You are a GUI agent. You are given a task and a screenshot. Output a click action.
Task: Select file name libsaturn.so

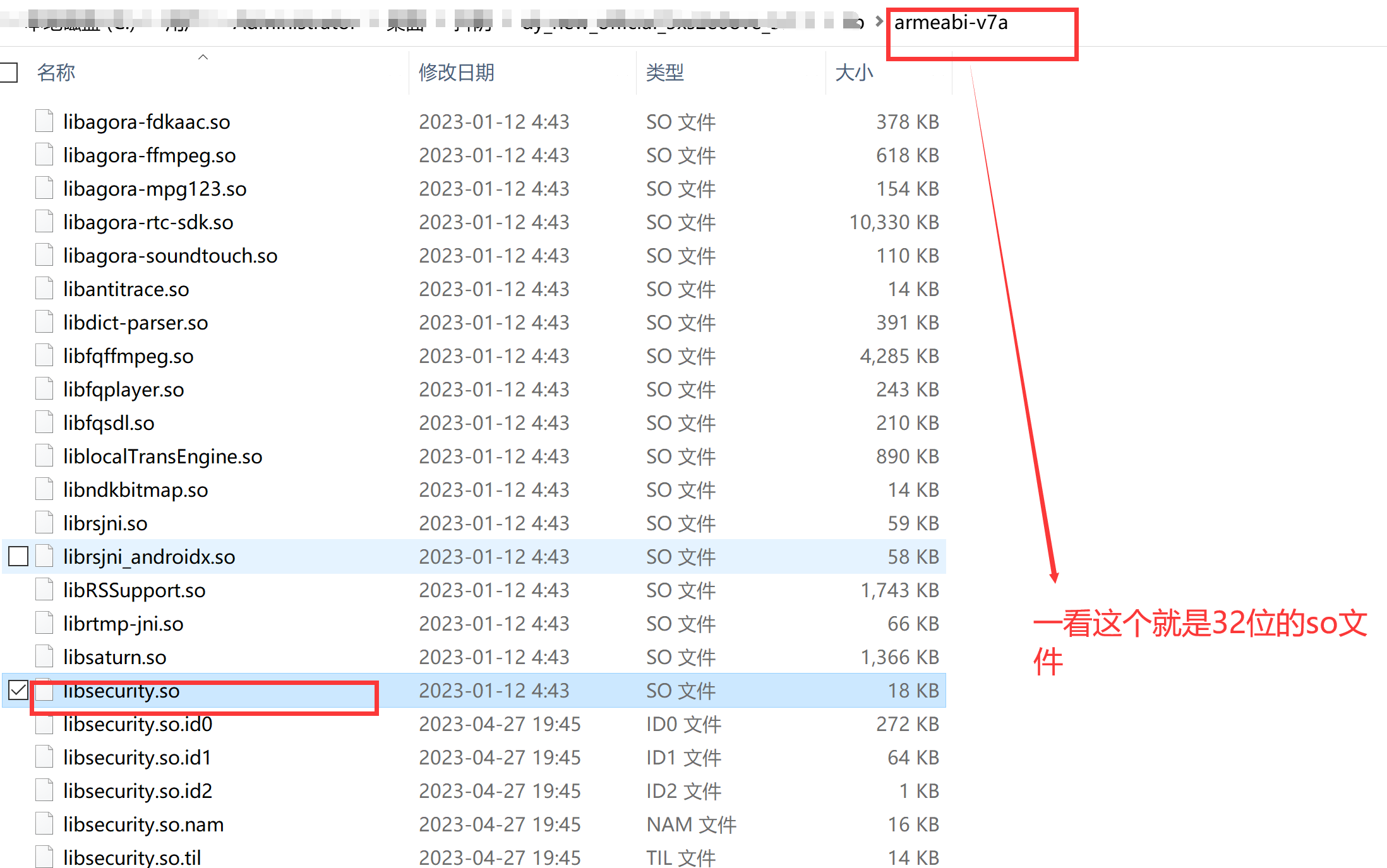tap(115, 657)
